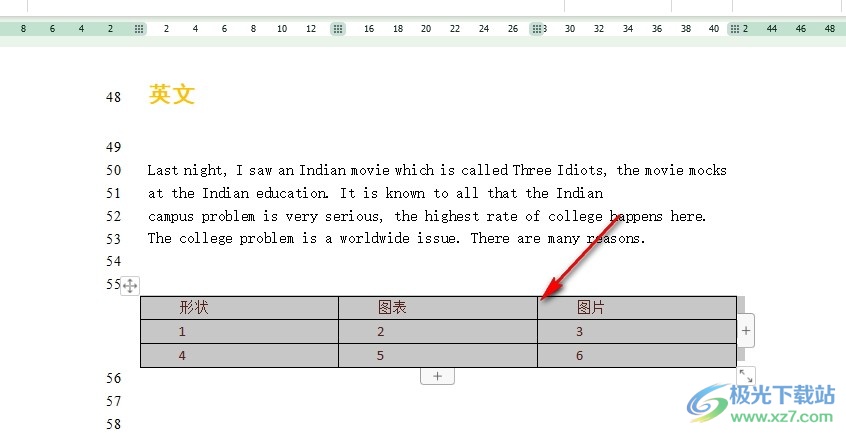Click the table cell containing 图表
Viewport: 846px width, 433px height.
[x=438, y=308]
